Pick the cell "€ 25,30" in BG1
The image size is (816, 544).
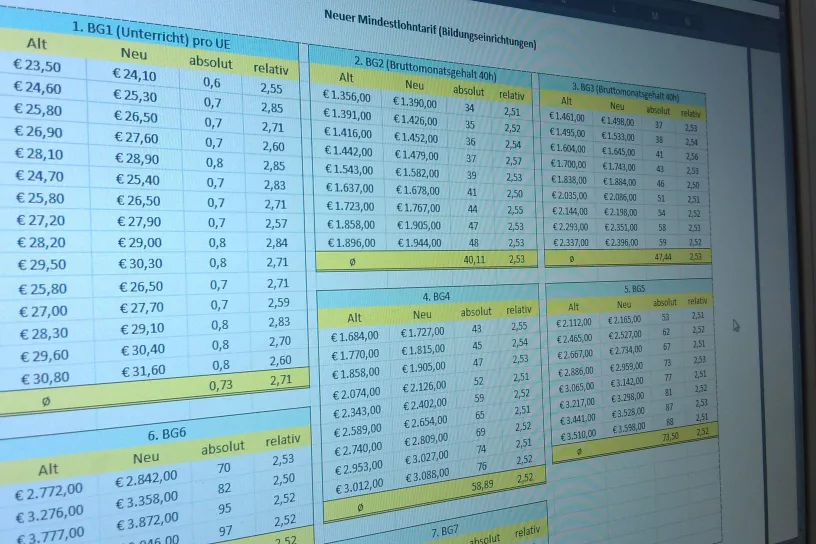(x=135, y=96)
